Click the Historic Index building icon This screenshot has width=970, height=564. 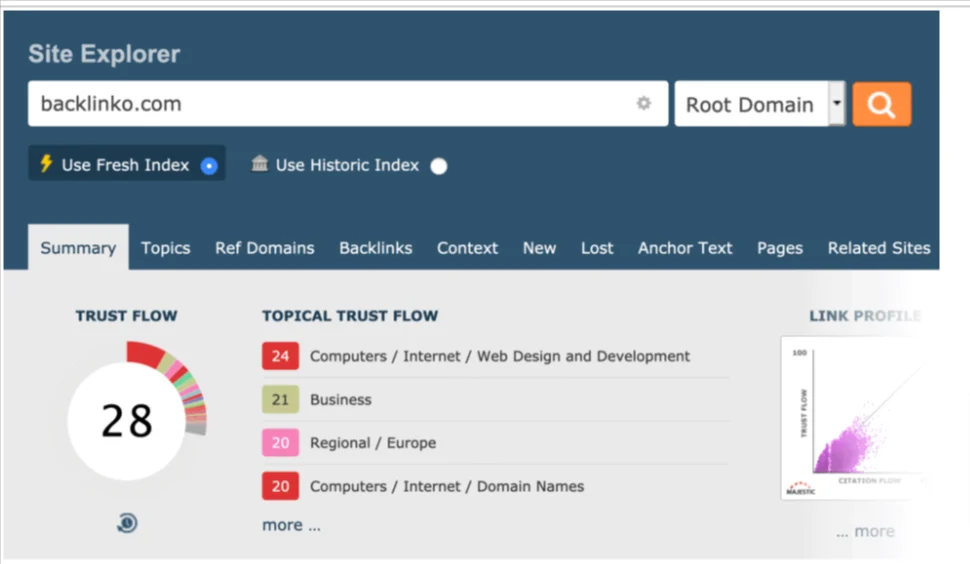pos(260,163)
